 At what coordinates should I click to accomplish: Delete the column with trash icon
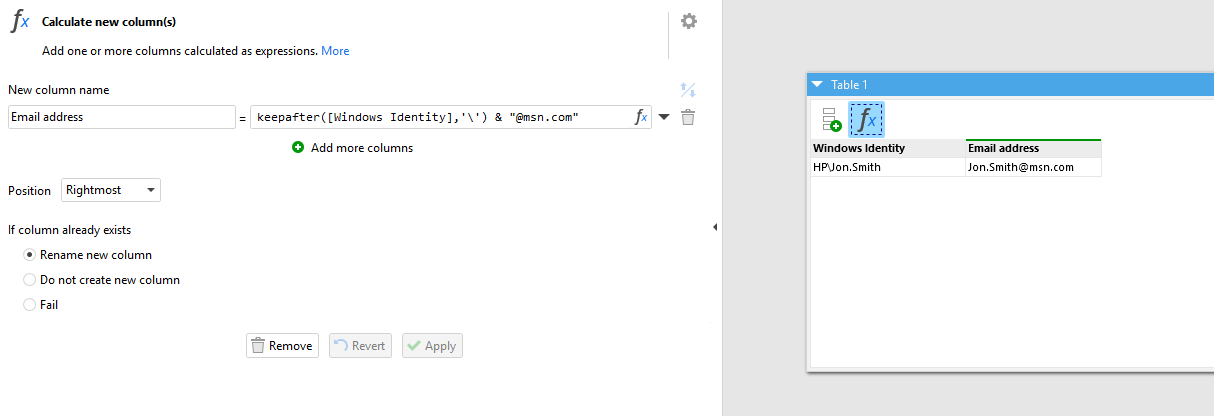(x=688, y=117)
